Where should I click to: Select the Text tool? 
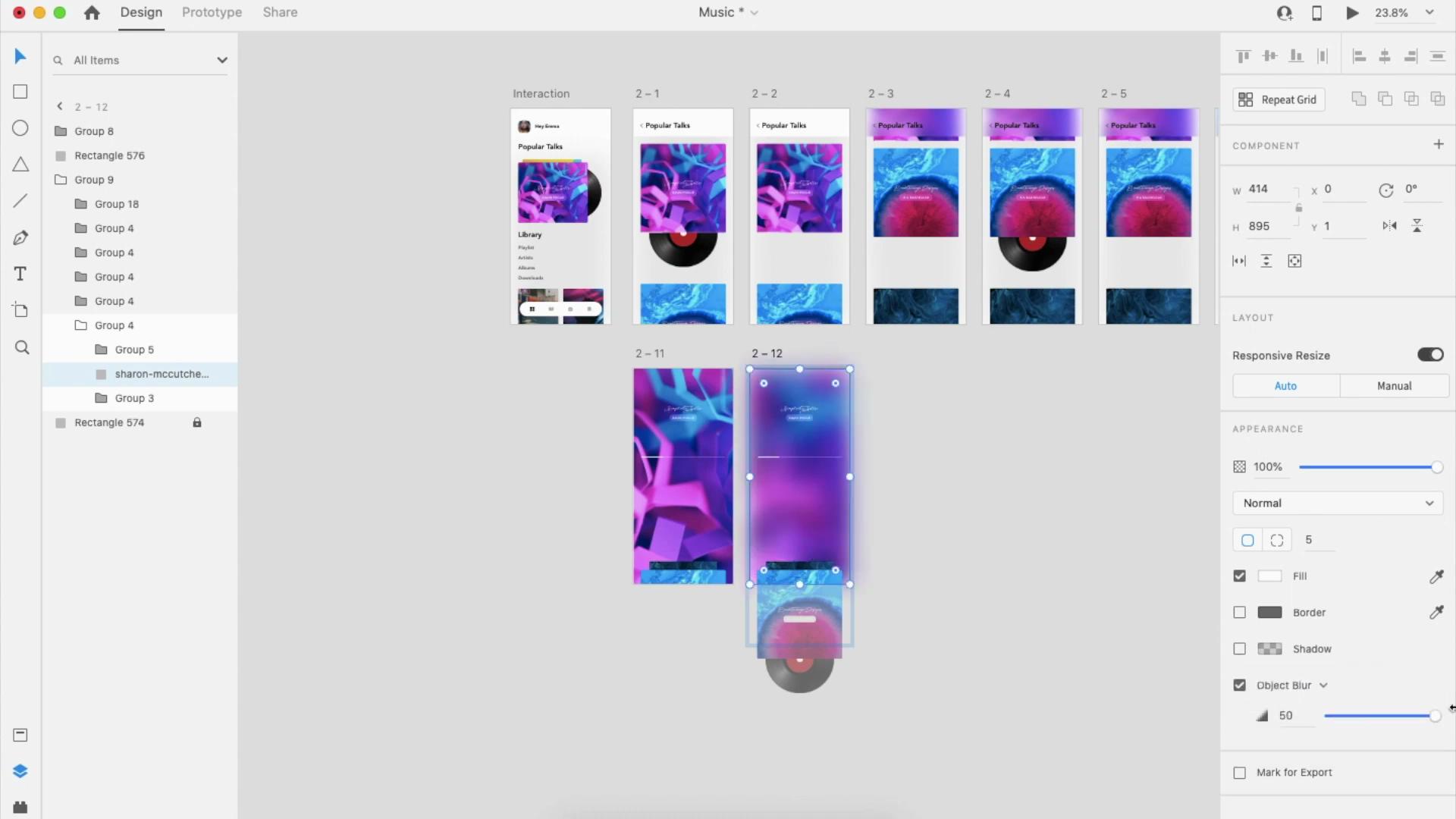click(20, 274)
